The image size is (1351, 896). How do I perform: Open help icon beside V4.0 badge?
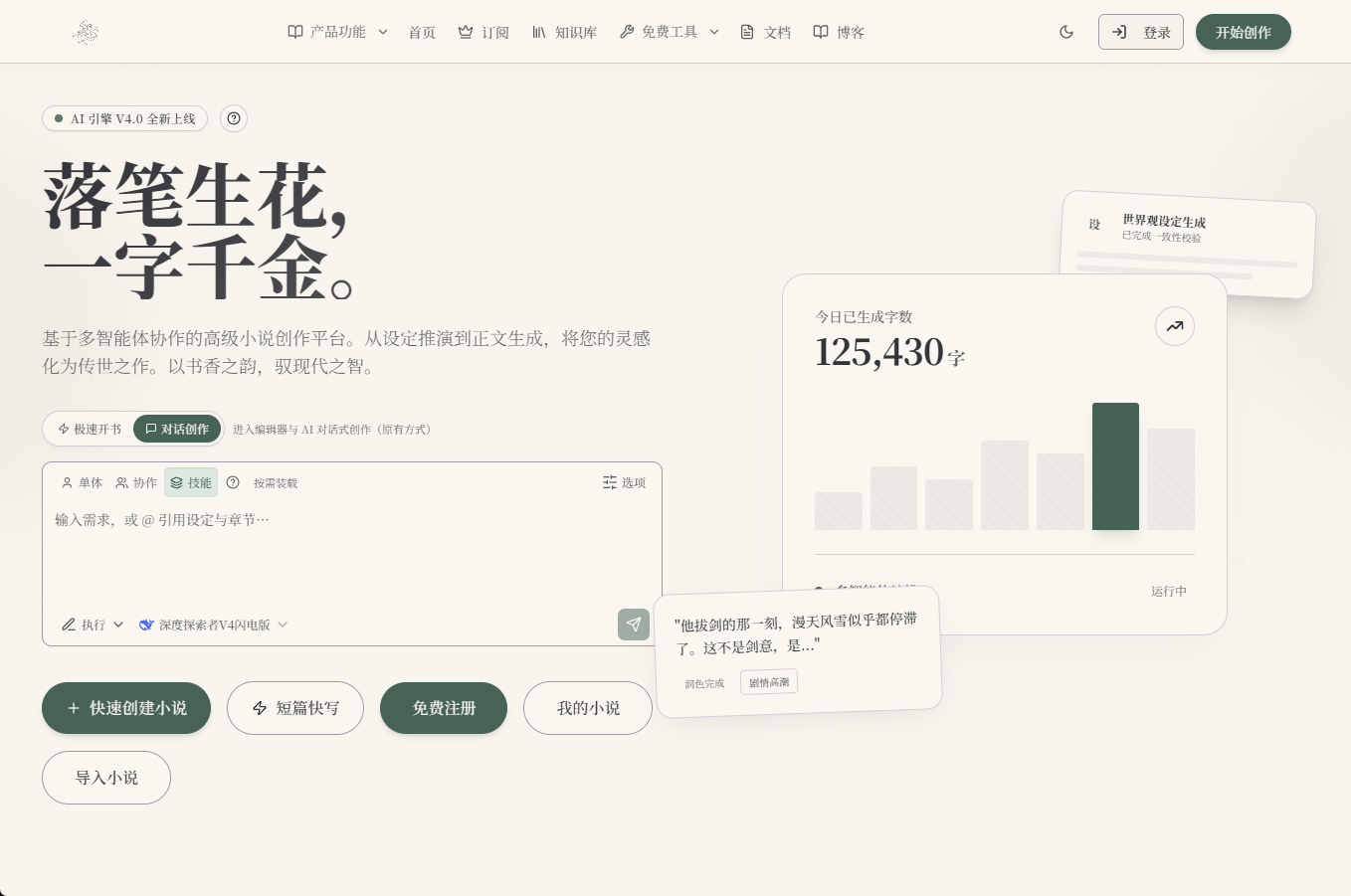pyautogui.click(x=234, y=118)
